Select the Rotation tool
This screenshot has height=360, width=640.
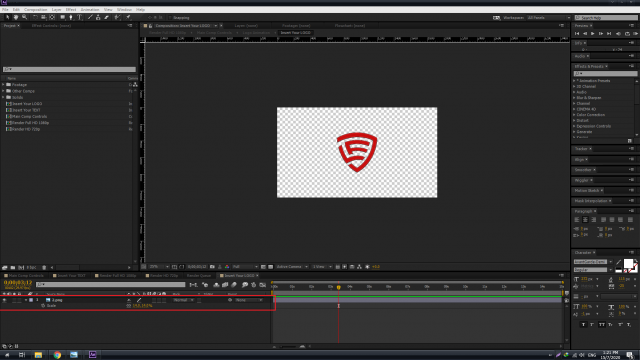pyautogui.click(x=35, y=17)
